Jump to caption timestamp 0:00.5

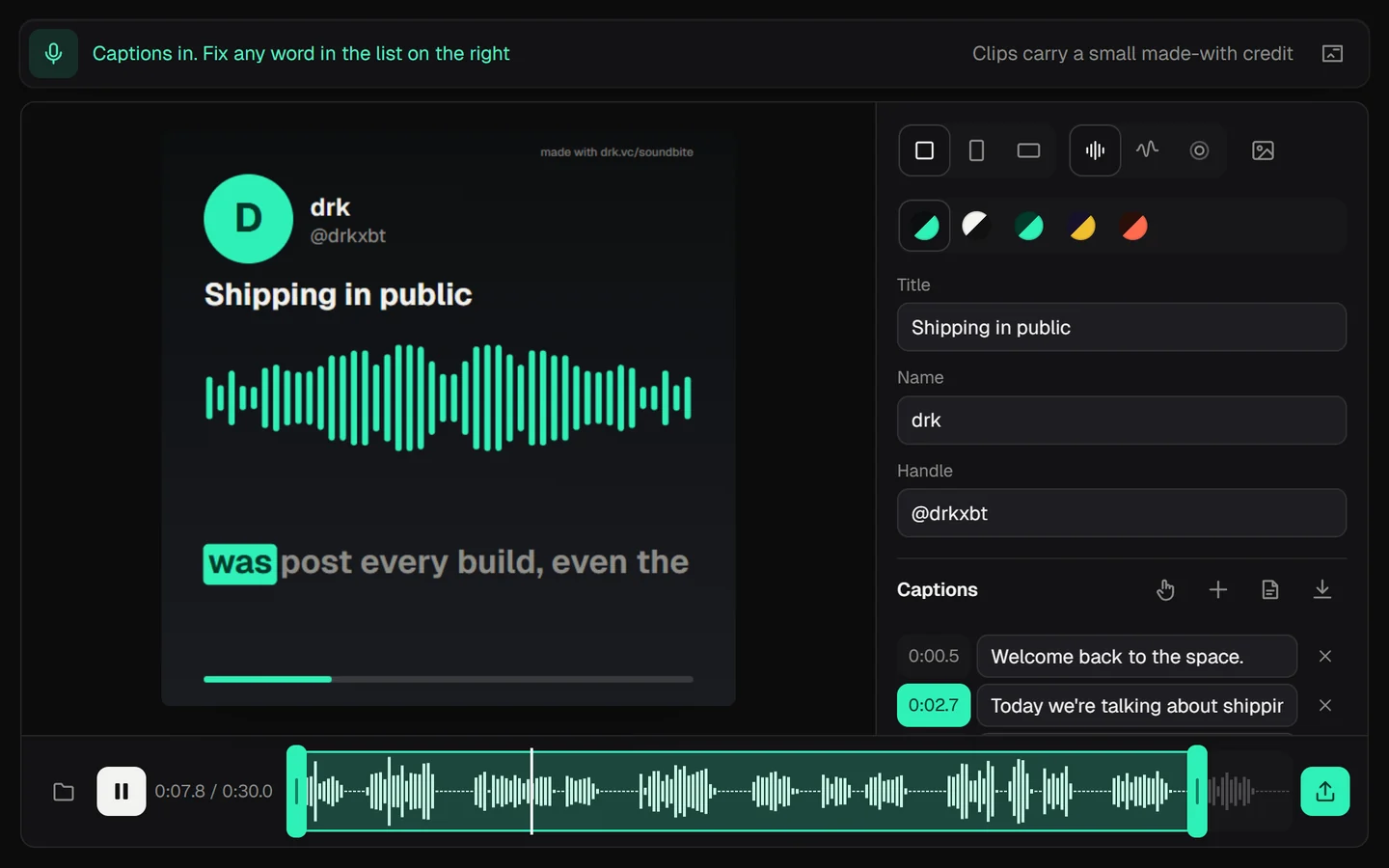[x=934, y=656]
